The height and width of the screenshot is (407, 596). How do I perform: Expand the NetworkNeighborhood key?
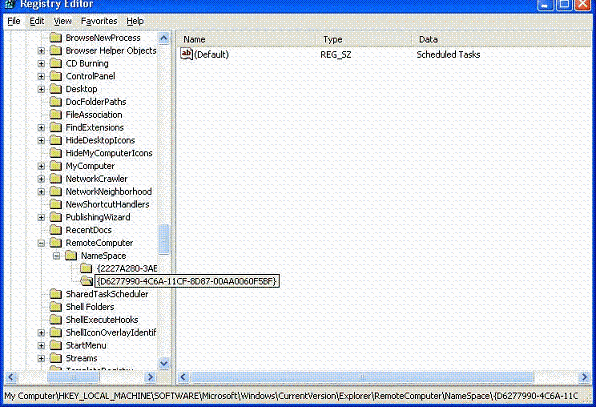click(41, 192)
